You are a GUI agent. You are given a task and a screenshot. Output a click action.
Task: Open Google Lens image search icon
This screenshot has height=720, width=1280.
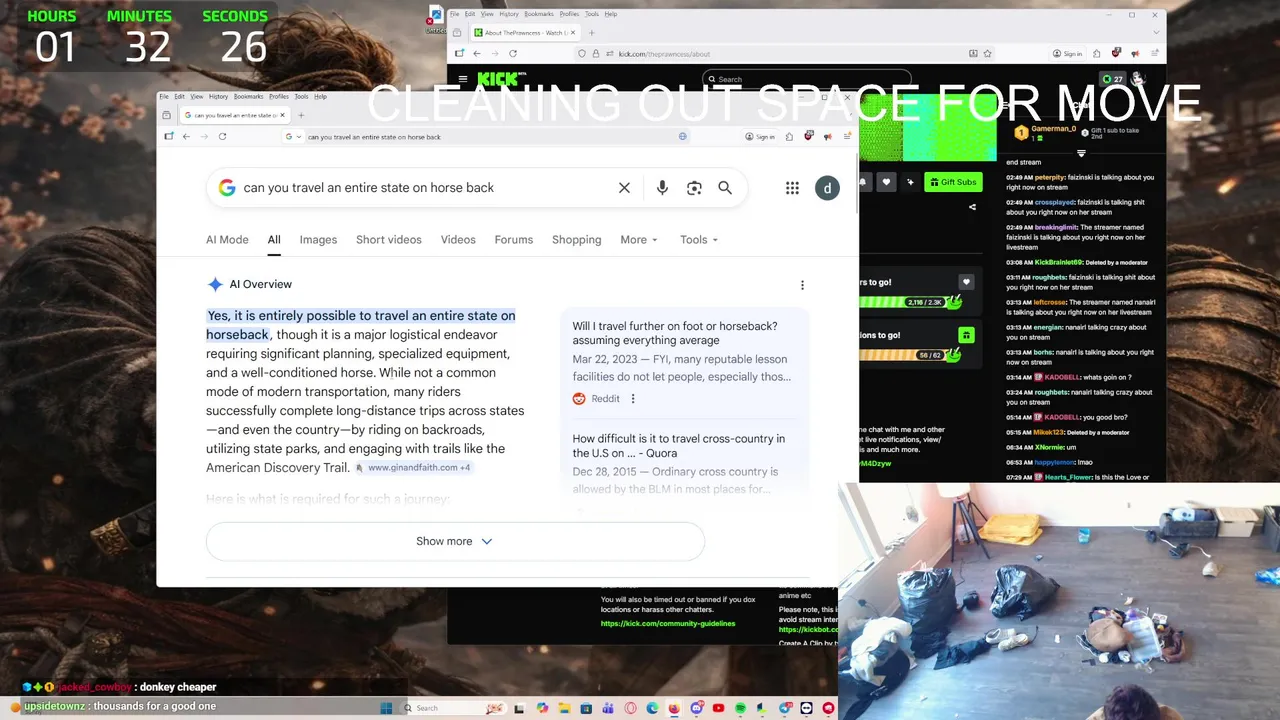pos(694,188)
